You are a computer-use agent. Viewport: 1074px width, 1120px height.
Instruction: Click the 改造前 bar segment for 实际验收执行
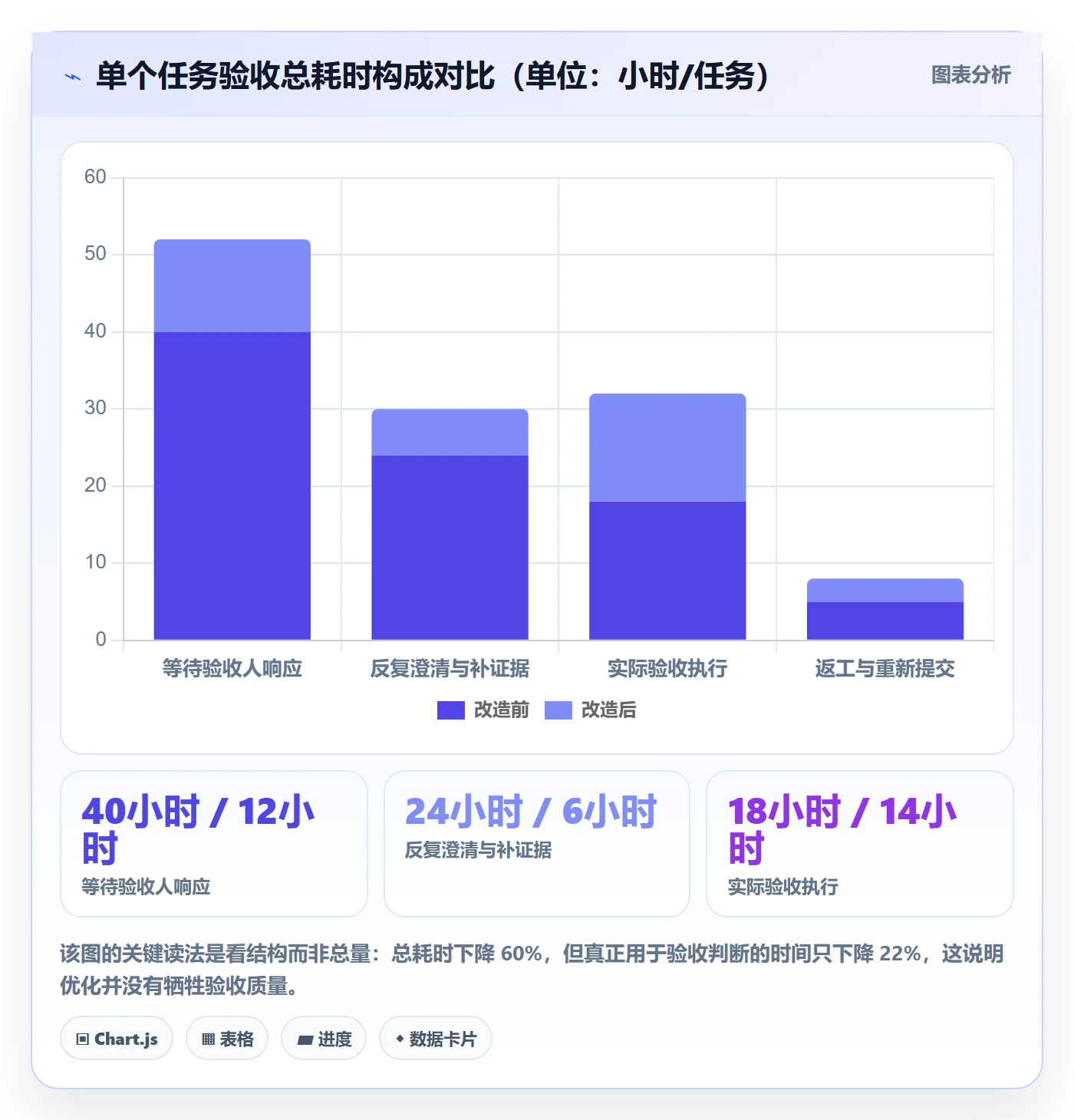[x=667, y=571]
